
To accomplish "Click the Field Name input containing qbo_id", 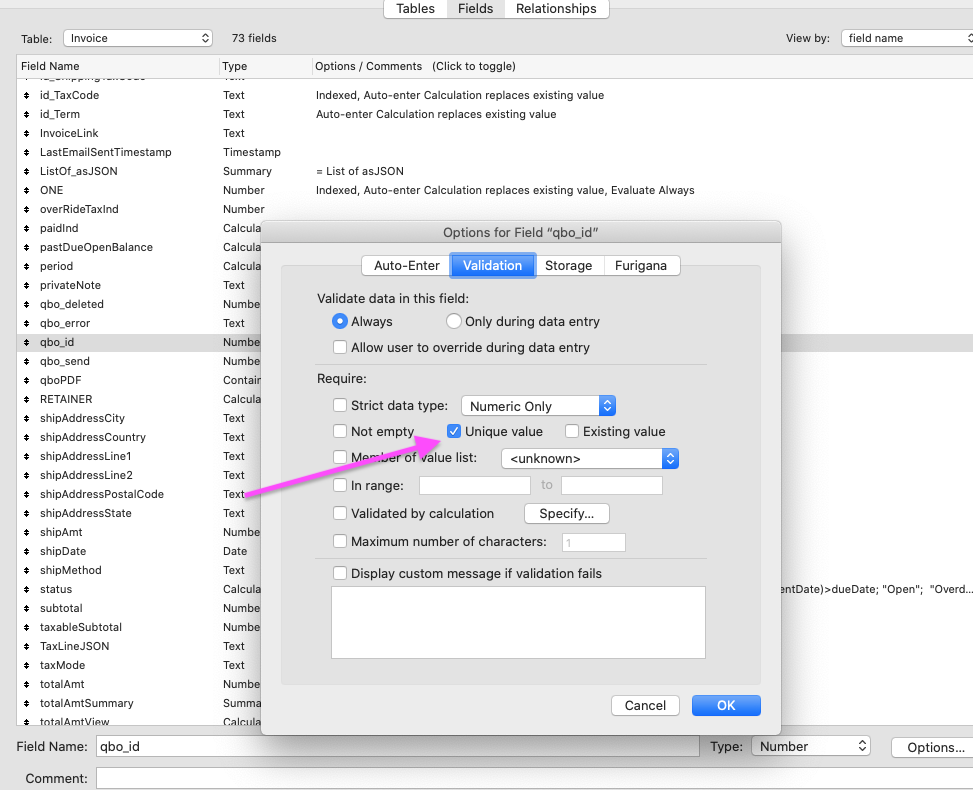I will click(397, 746).
